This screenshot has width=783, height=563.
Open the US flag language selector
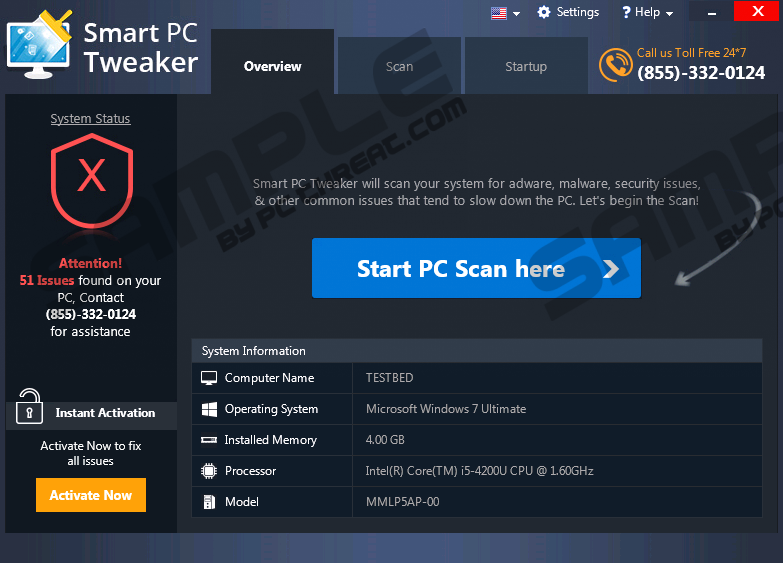click(498, 13)
